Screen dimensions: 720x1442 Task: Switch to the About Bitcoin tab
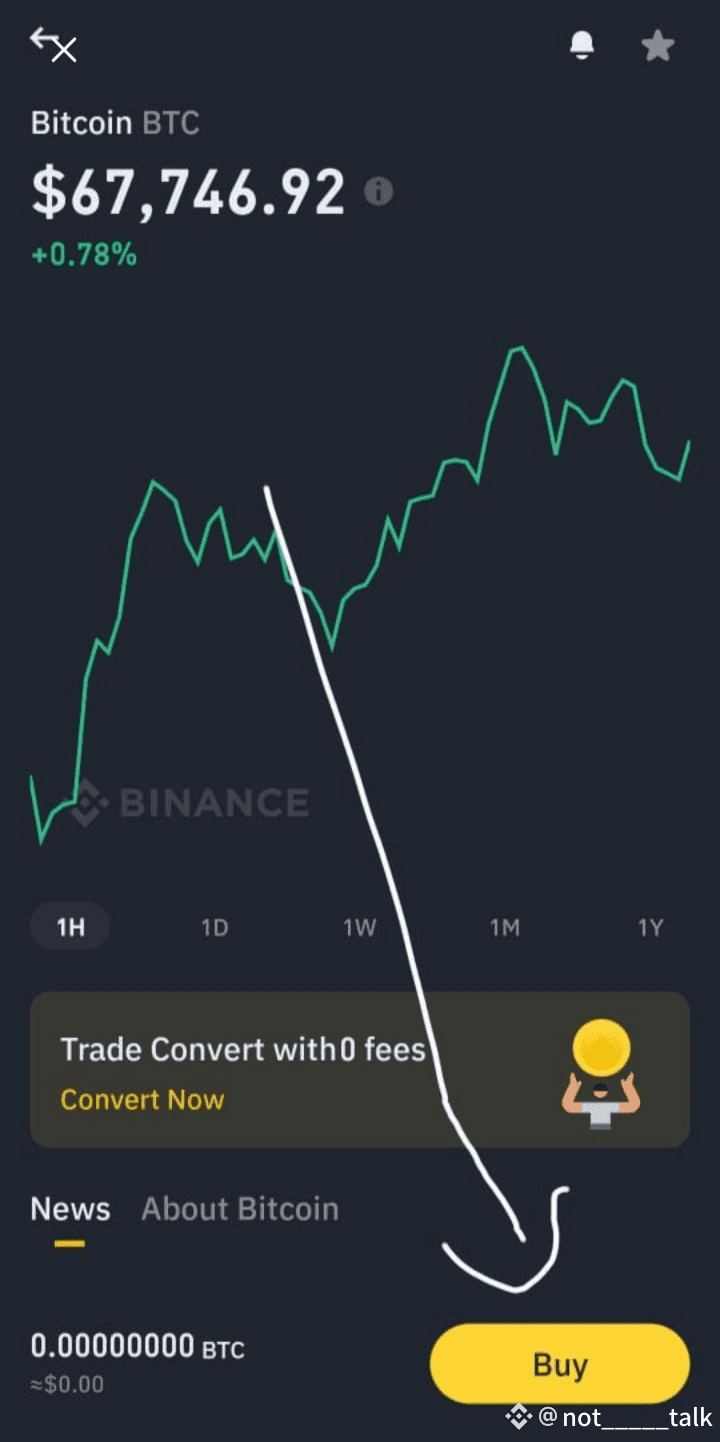(x=240, y=1209)
